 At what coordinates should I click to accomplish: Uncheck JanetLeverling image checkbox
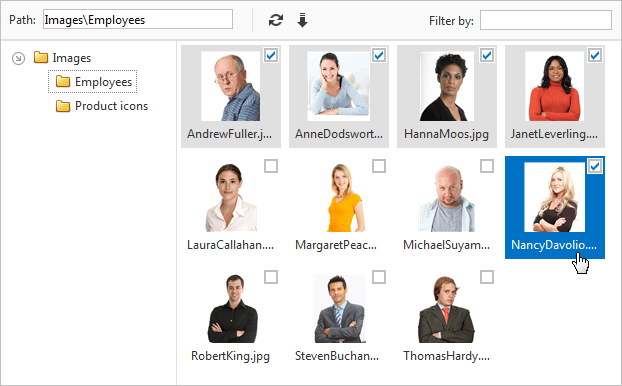(595, 55)
